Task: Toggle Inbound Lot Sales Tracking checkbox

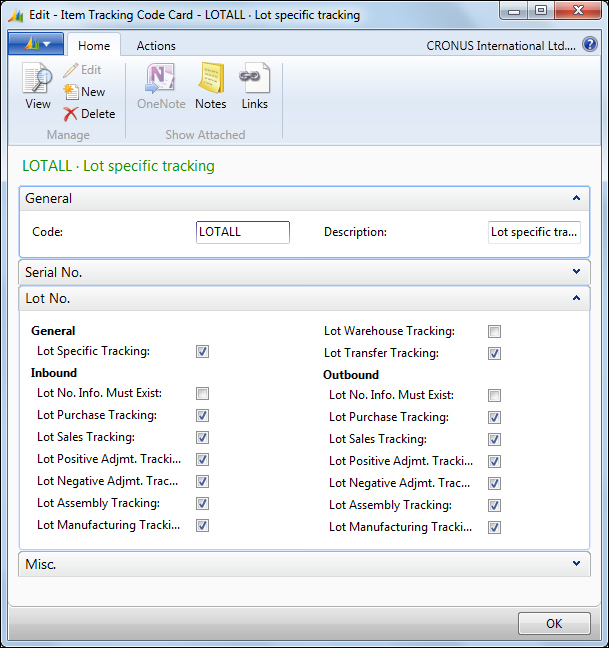Action: click(202, 438)
